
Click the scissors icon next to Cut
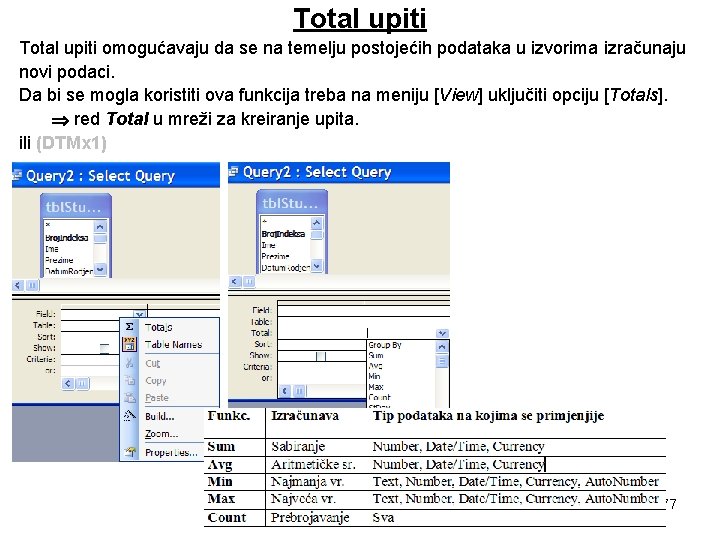129,363
